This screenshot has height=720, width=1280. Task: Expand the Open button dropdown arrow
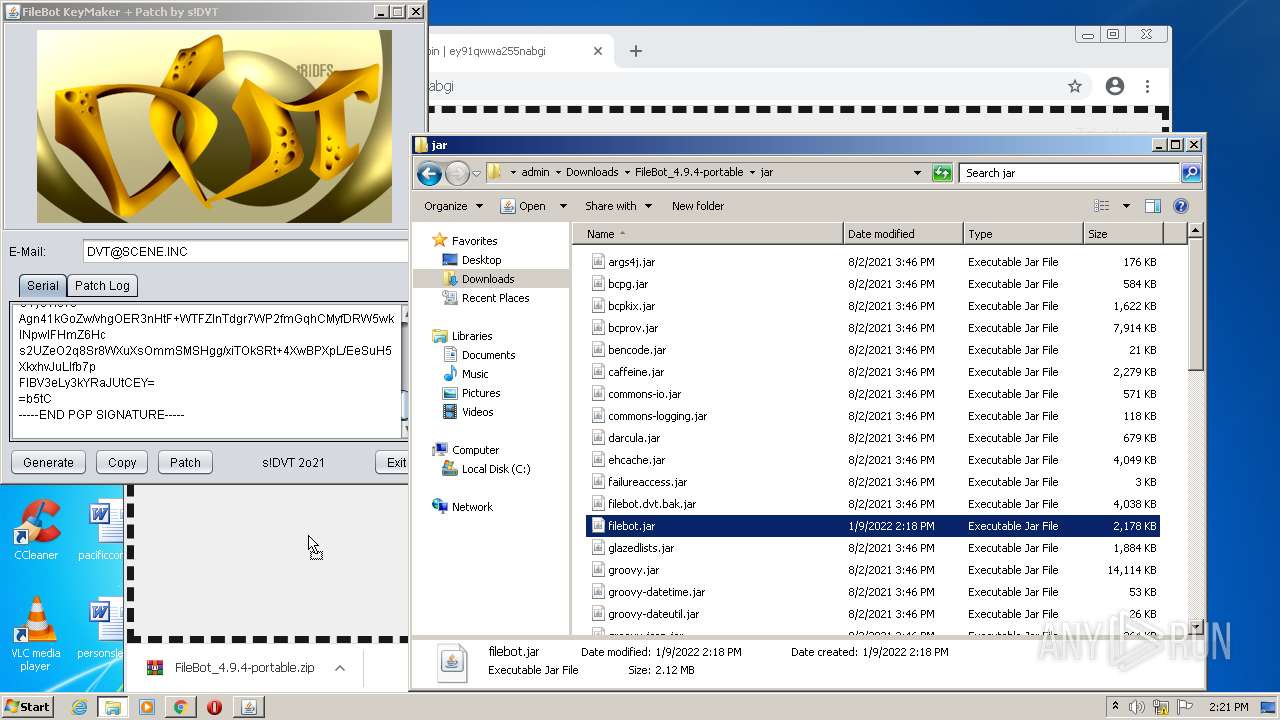563,206
